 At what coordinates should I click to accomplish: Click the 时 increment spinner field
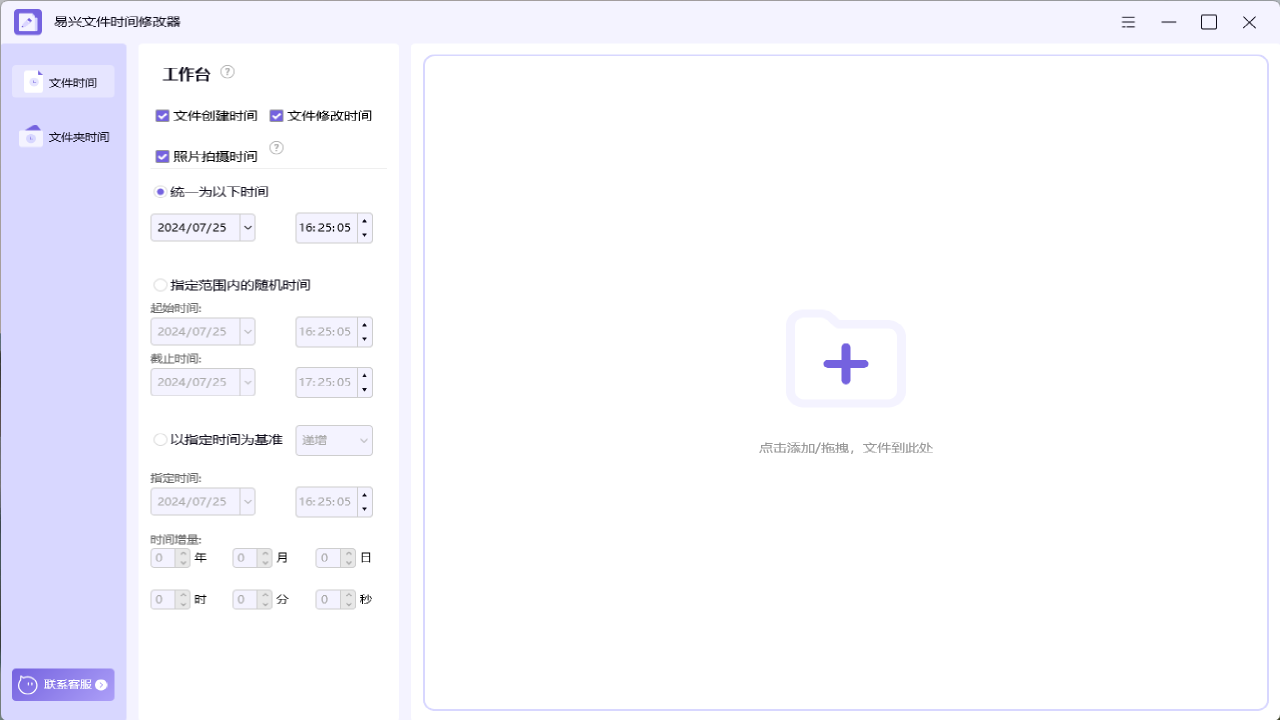[x=170, y=600]
